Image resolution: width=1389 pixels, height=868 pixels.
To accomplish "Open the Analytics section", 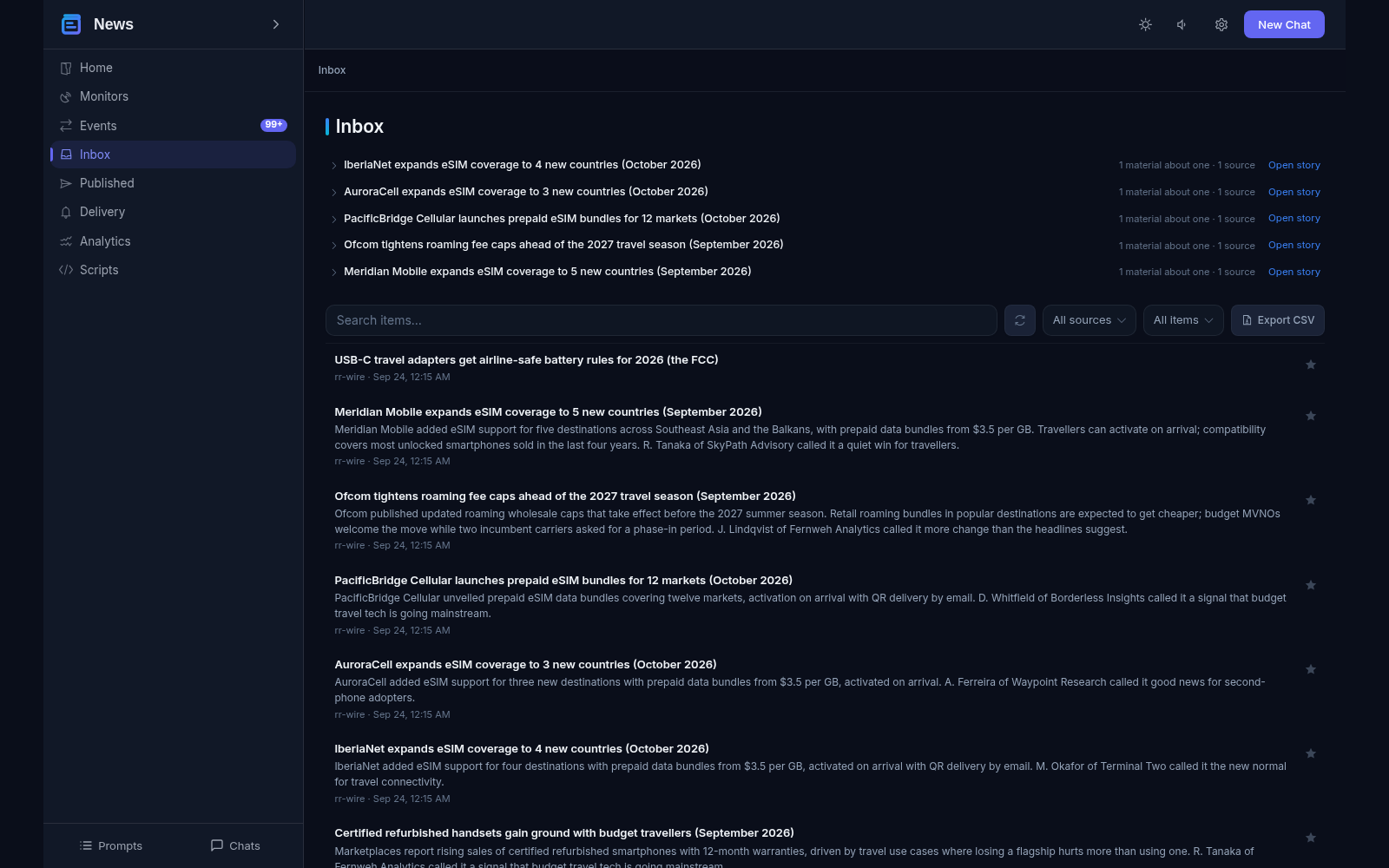I will pos(173,241).
